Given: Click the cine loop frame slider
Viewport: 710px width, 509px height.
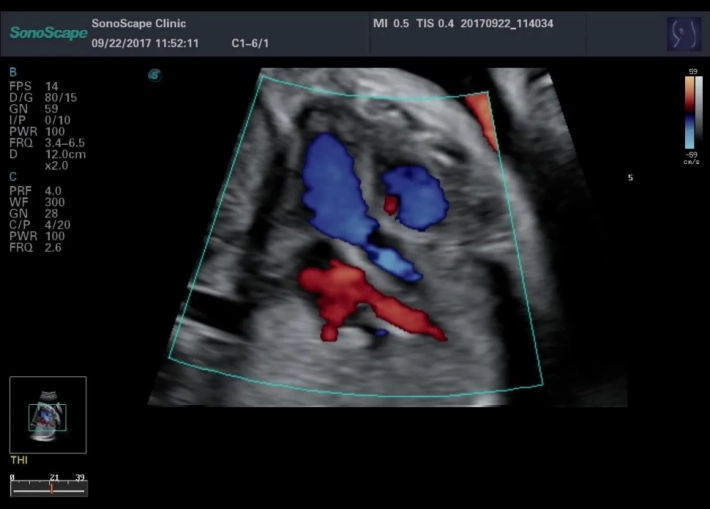Looking at the screenshot, I should [49, 489].
